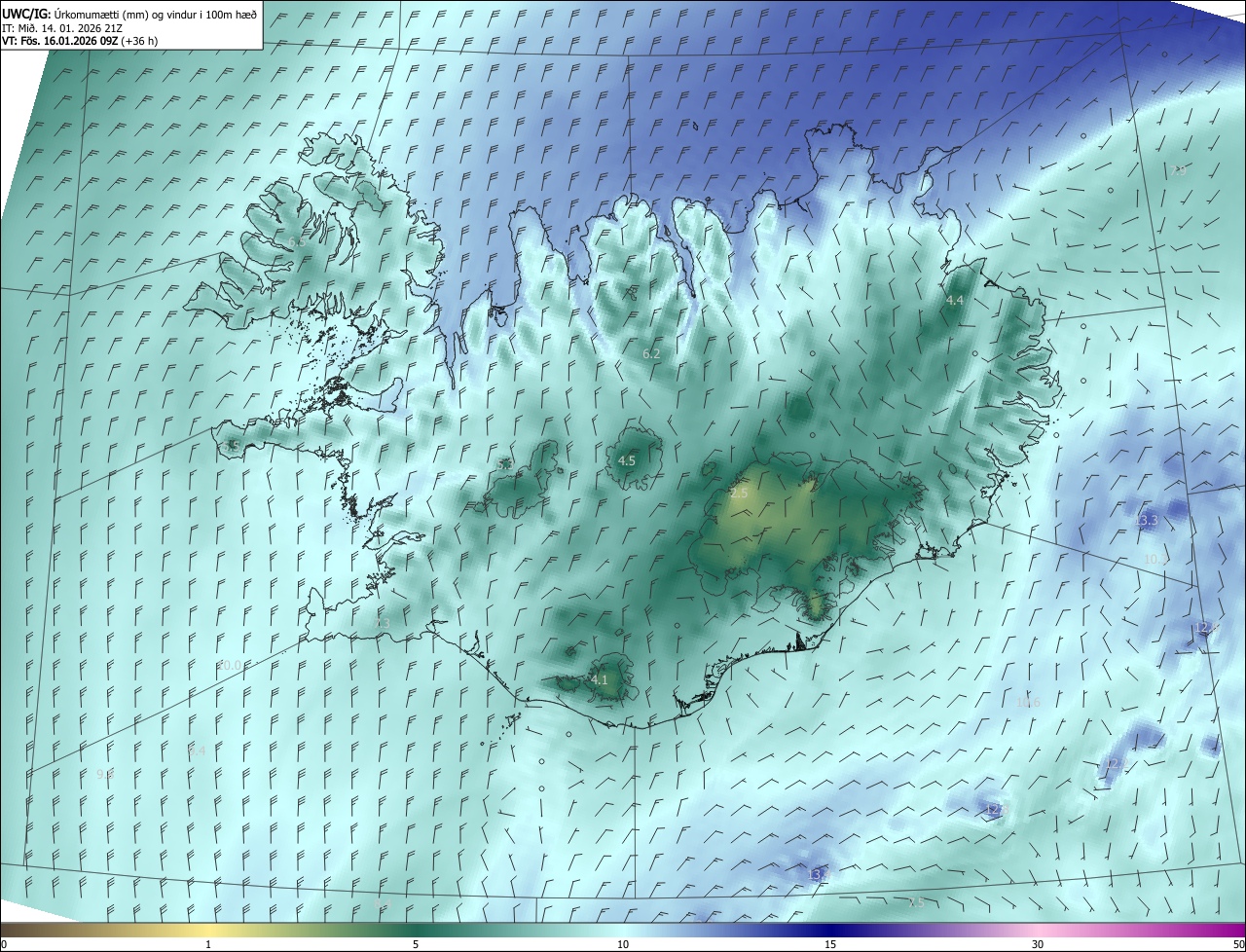Screen dimensions: 1246x952
Task: Click the "10.0" value over the sea
Action: click(230, 665)
